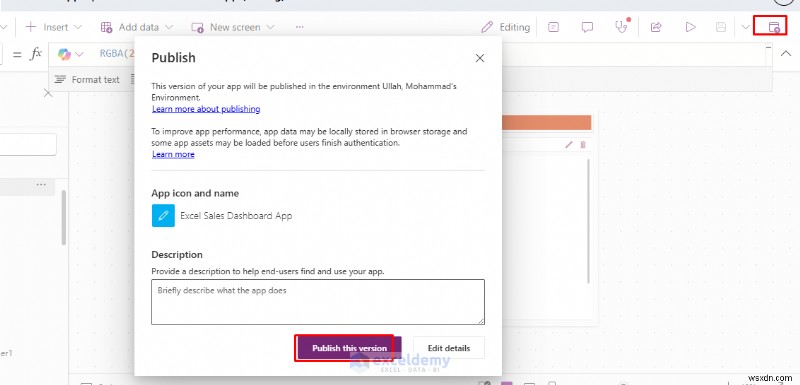Screen dimensions: 800x385
Task: Close the Publish dialog
Action: (480, 59)
